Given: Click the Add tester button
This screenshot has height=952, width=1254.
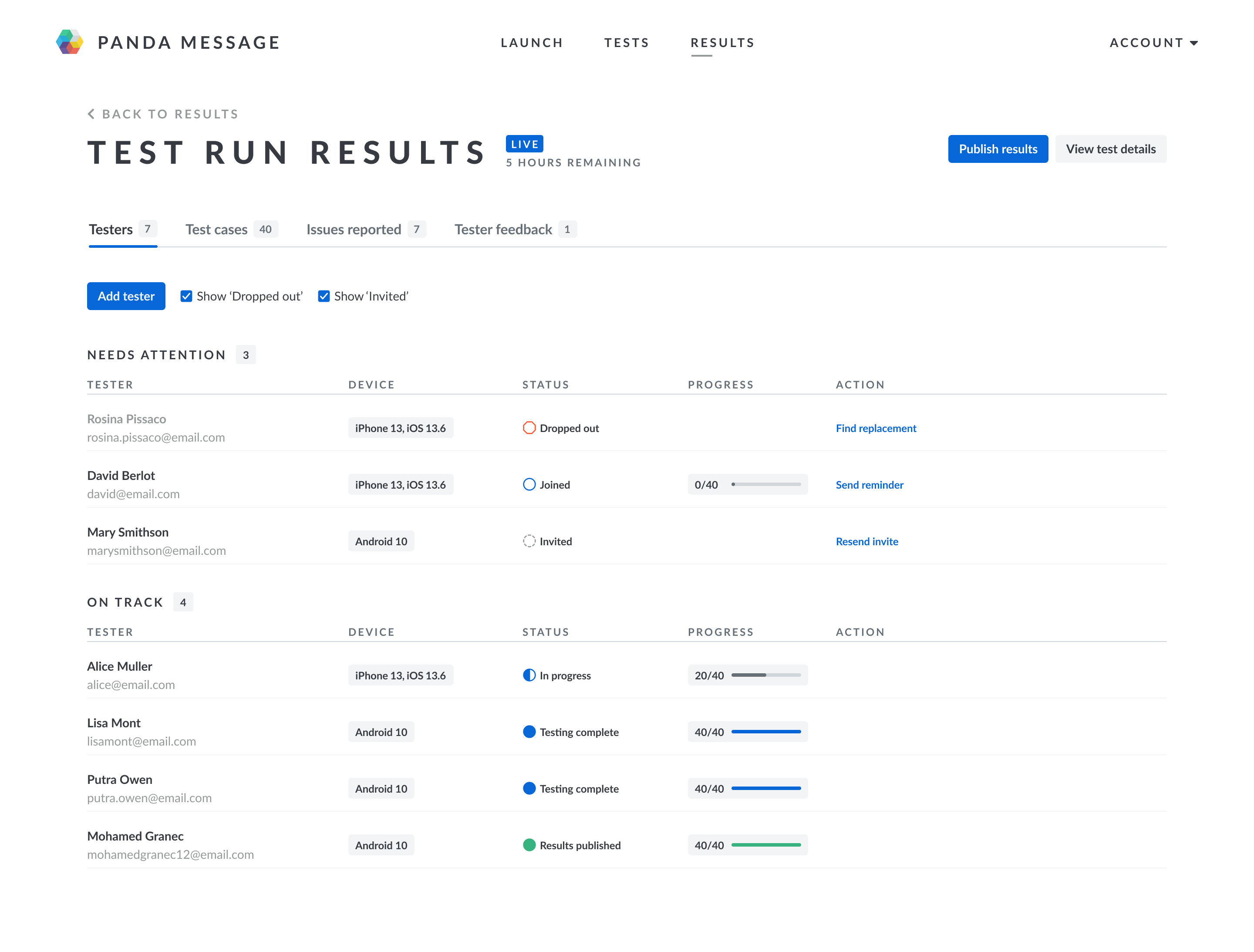Looking at the screenshot, I should pyautogui.click(x=126, y=296).
